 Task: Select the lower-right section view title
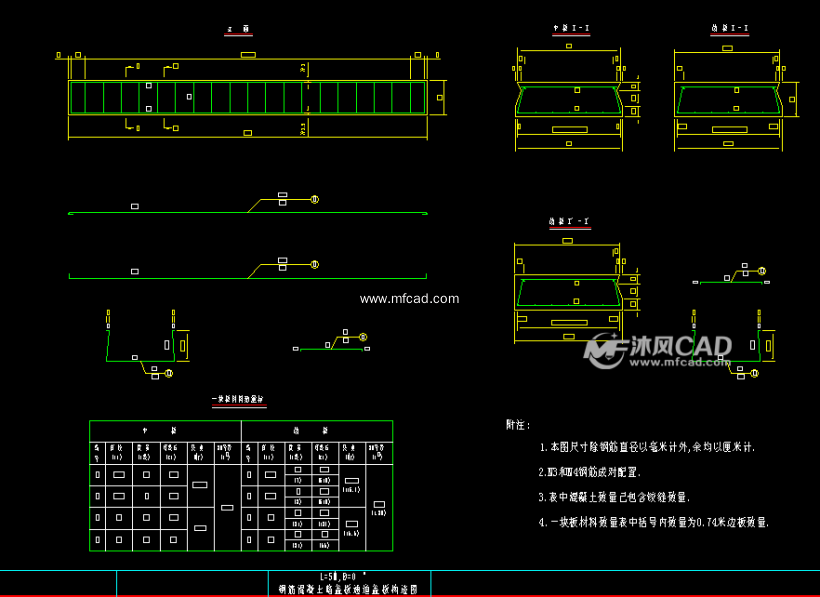(x=568, y=222)
